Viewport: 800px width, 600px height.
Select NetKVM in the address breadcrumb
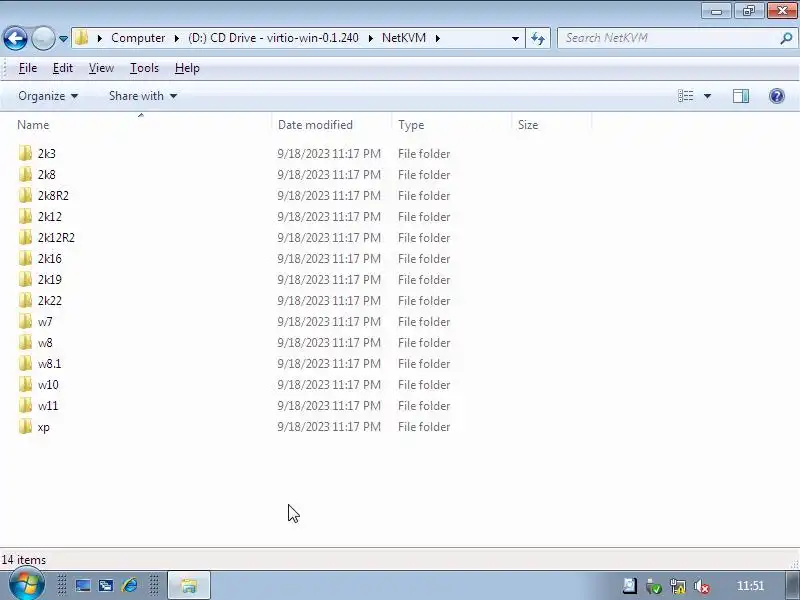(404, 38)
